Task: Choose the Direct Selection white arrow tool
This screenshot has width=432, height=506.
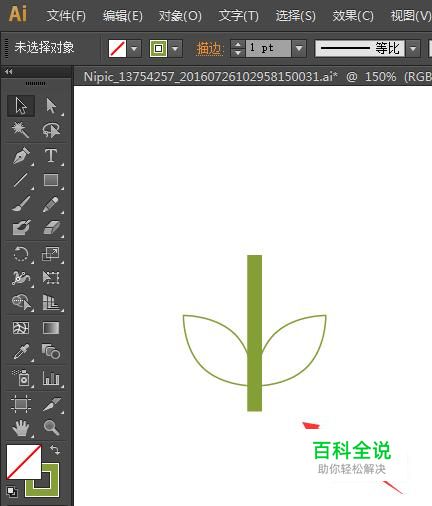Action: [x=51, y=106]
